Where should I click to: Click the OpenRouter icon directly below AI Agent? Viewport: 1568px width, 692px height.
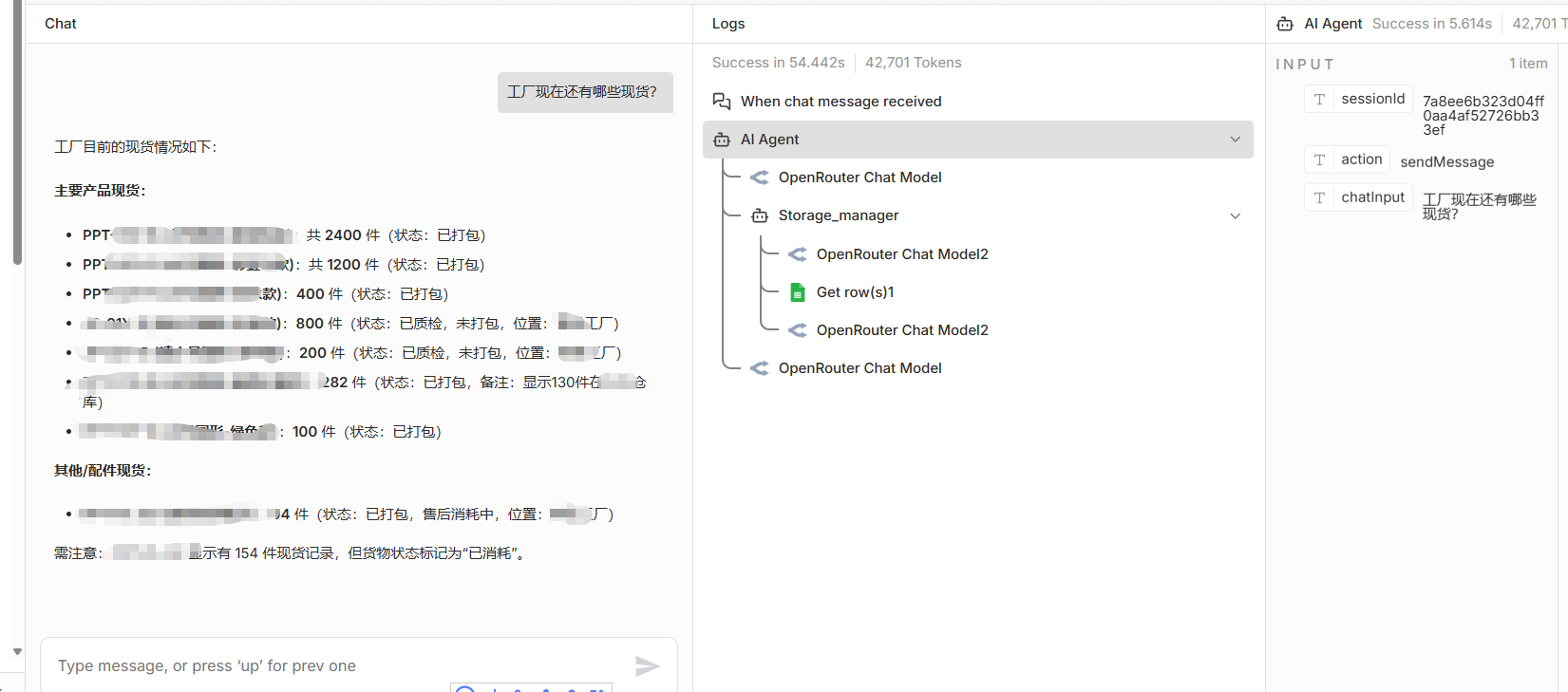click(x=760, y=178)
